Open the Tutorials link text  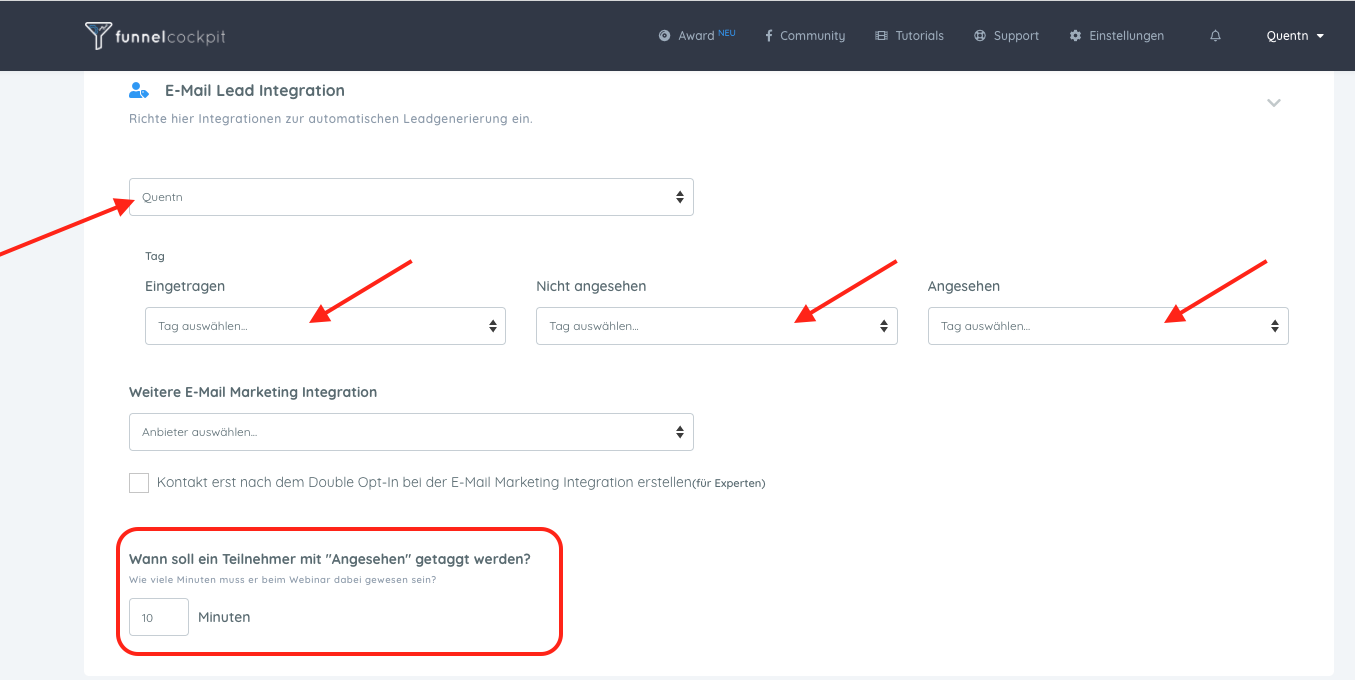point(919,36)
